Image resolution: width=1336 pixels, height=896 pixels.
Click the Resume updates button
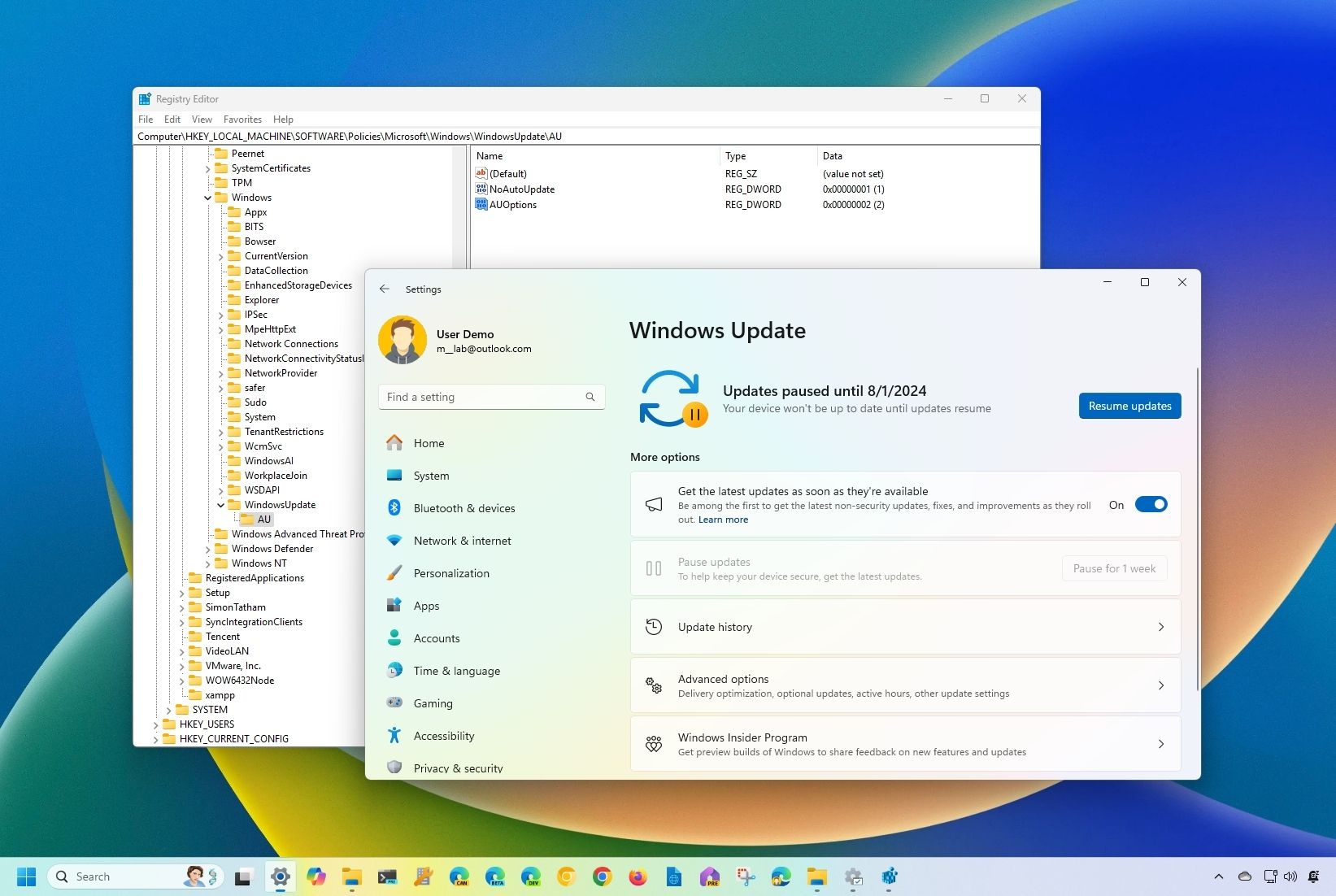click(1129, 405)
